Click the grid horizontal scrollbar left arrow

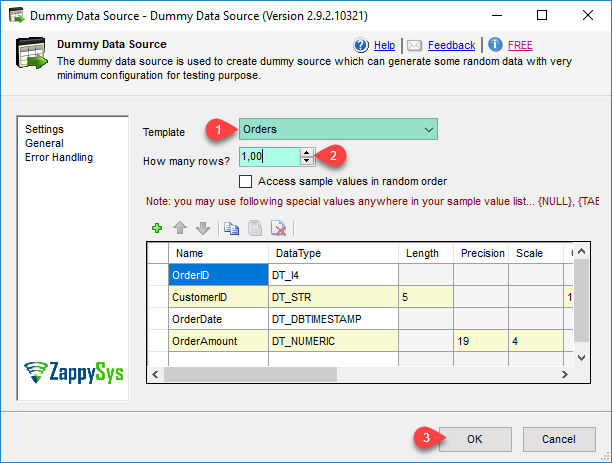(x=155, y=374)
